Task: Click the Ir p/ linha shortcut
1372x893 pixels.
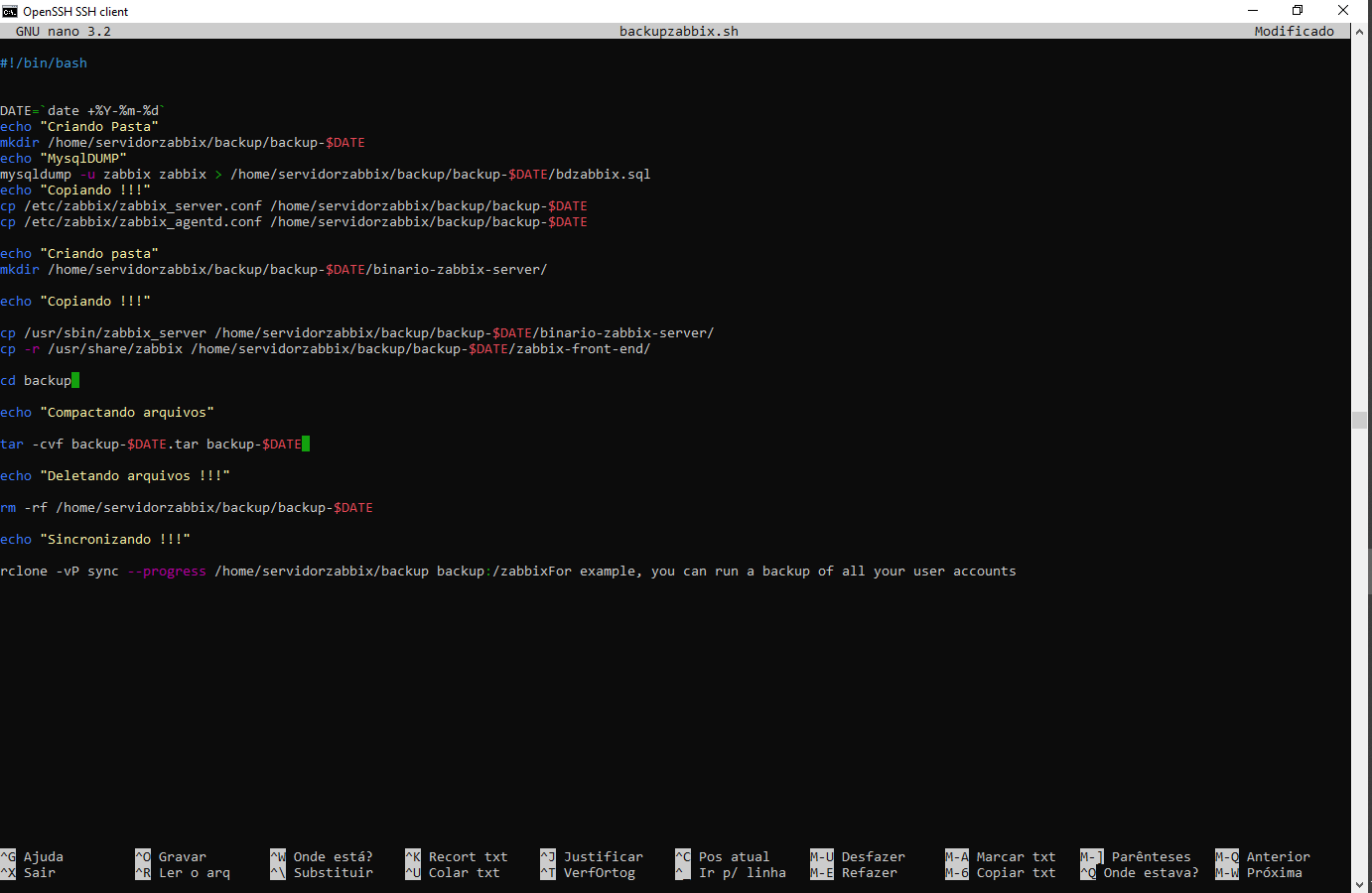Action: tap(731, 872)
